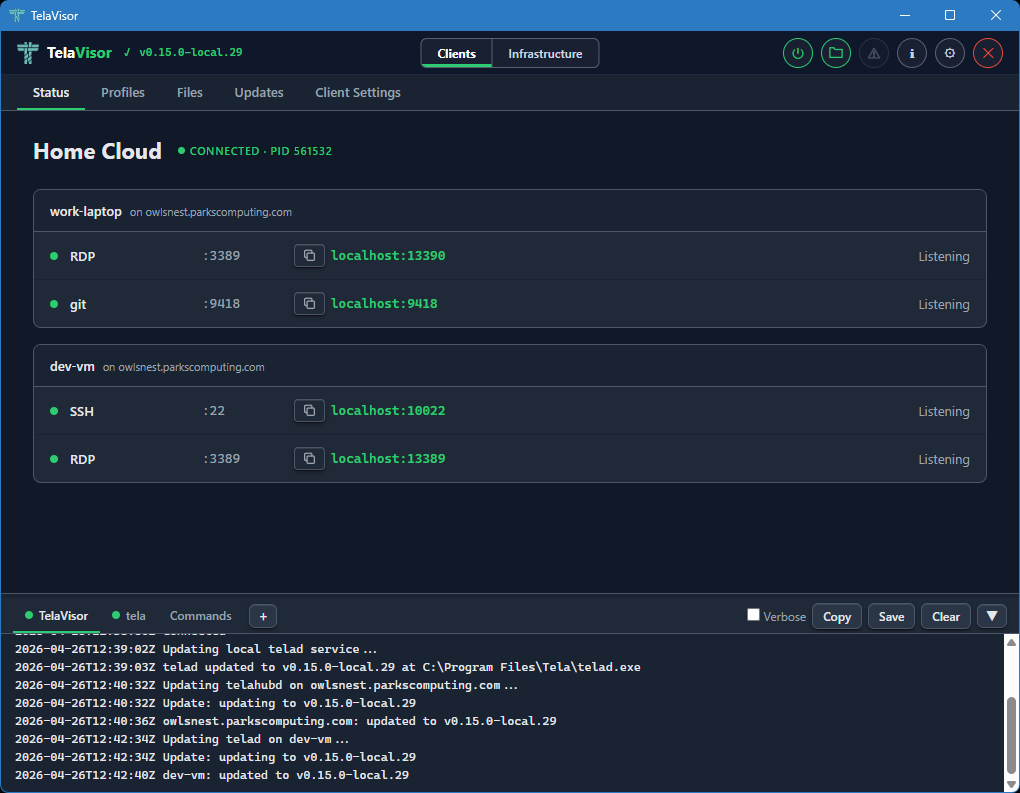Click the dev-vm machine header
The height and width of the screenshot is (793, 1020).
click(510, 366)
